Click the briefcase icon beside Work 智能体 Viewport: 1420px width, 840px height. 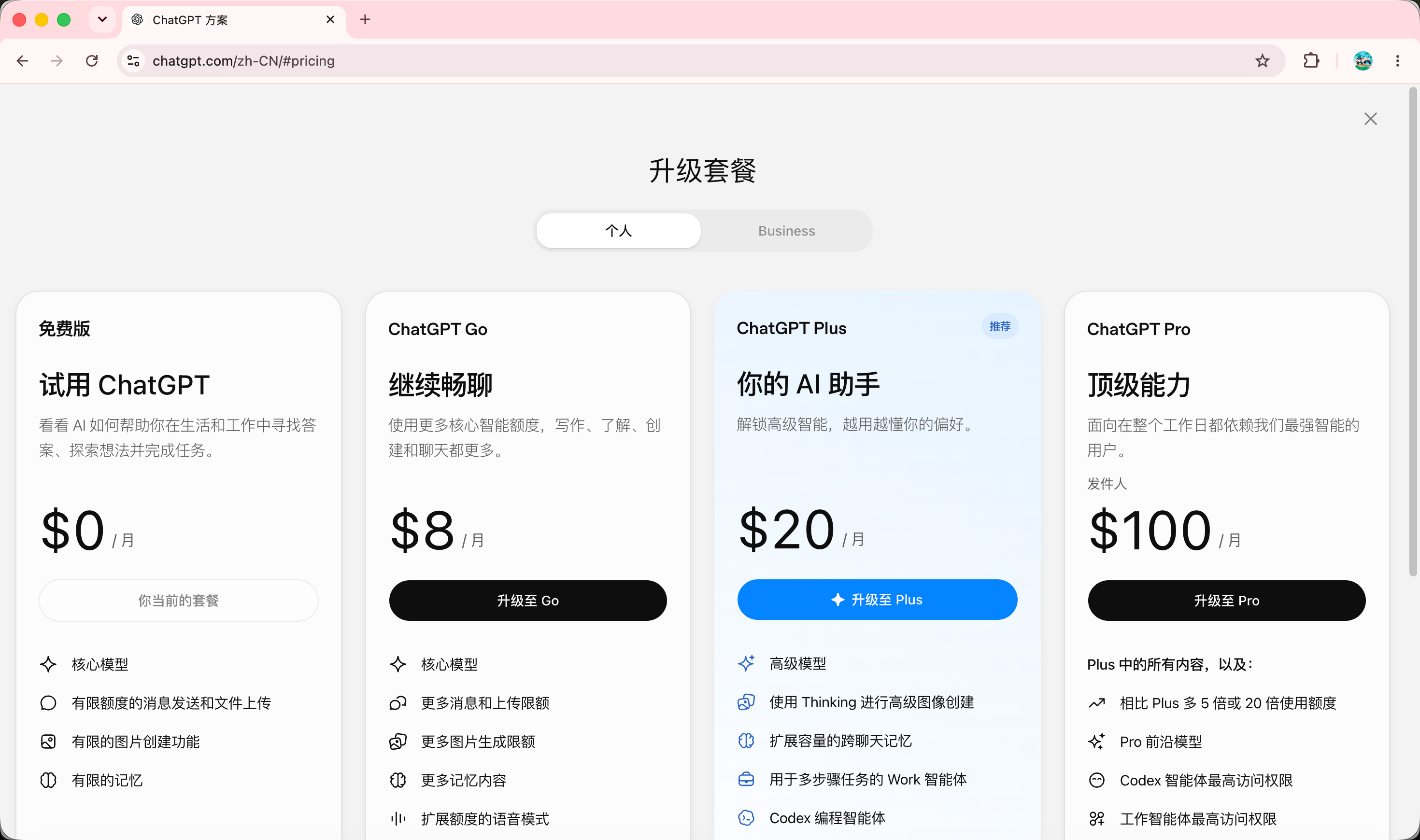pos(746,780)
